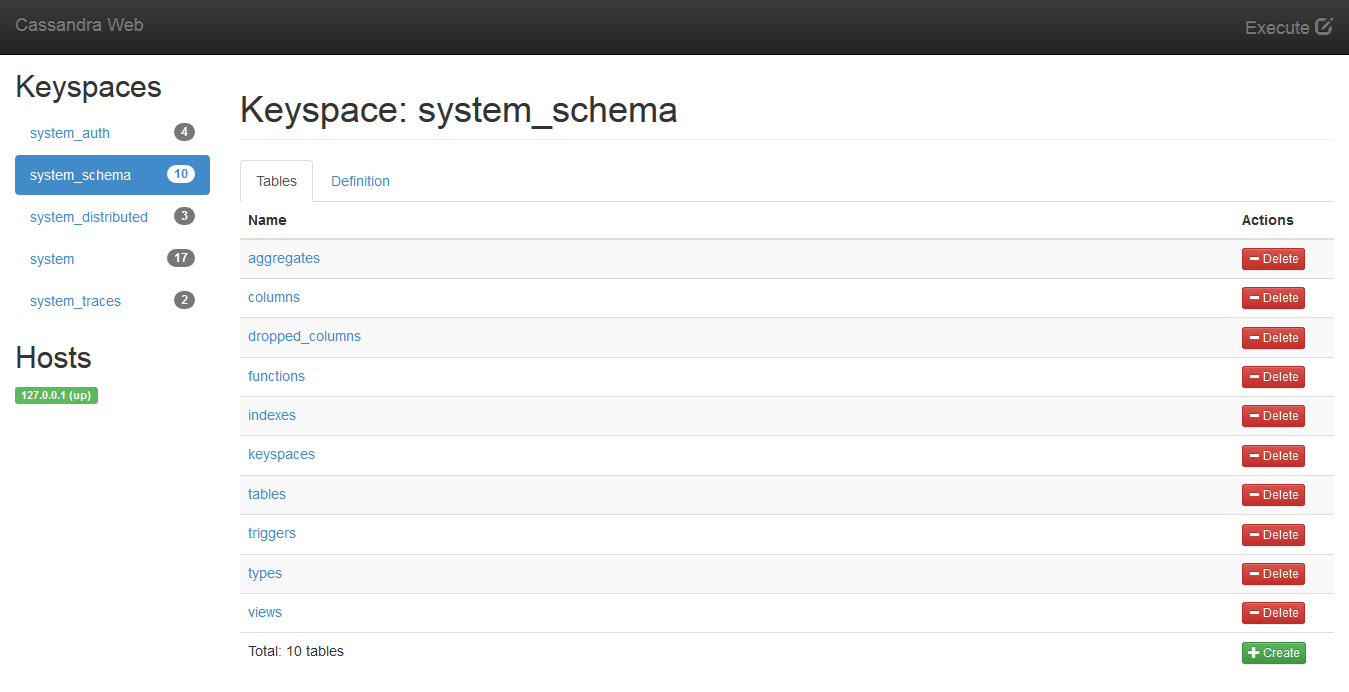Screen dimensions: 1349x692
Task: Open the triggers table
Action: 272,533
